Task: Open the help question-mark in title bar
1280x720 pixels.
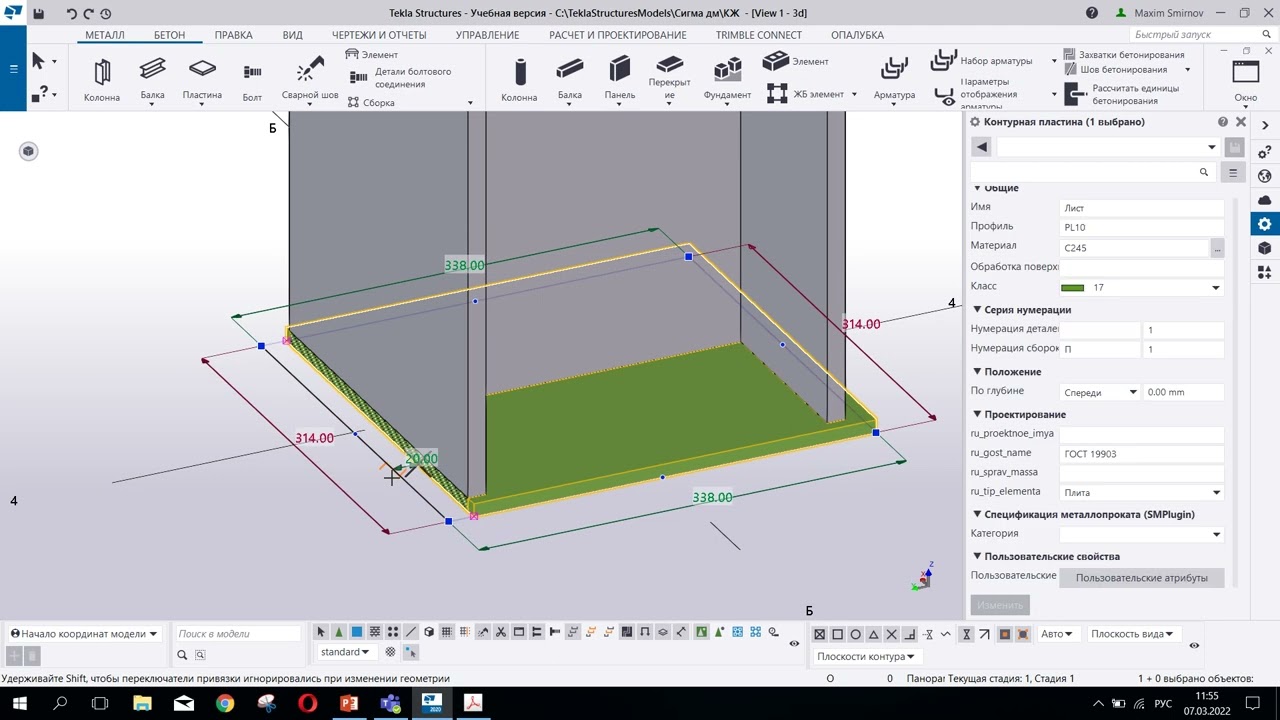Action: coord(1092,13)
